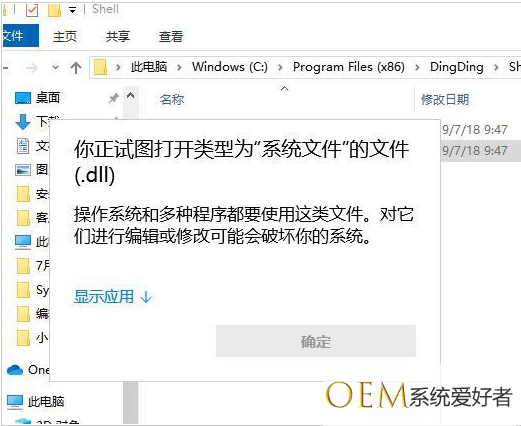Open the quick access toolbar dropdown arrow
This screenshot has width=521, height=426.
72,11
